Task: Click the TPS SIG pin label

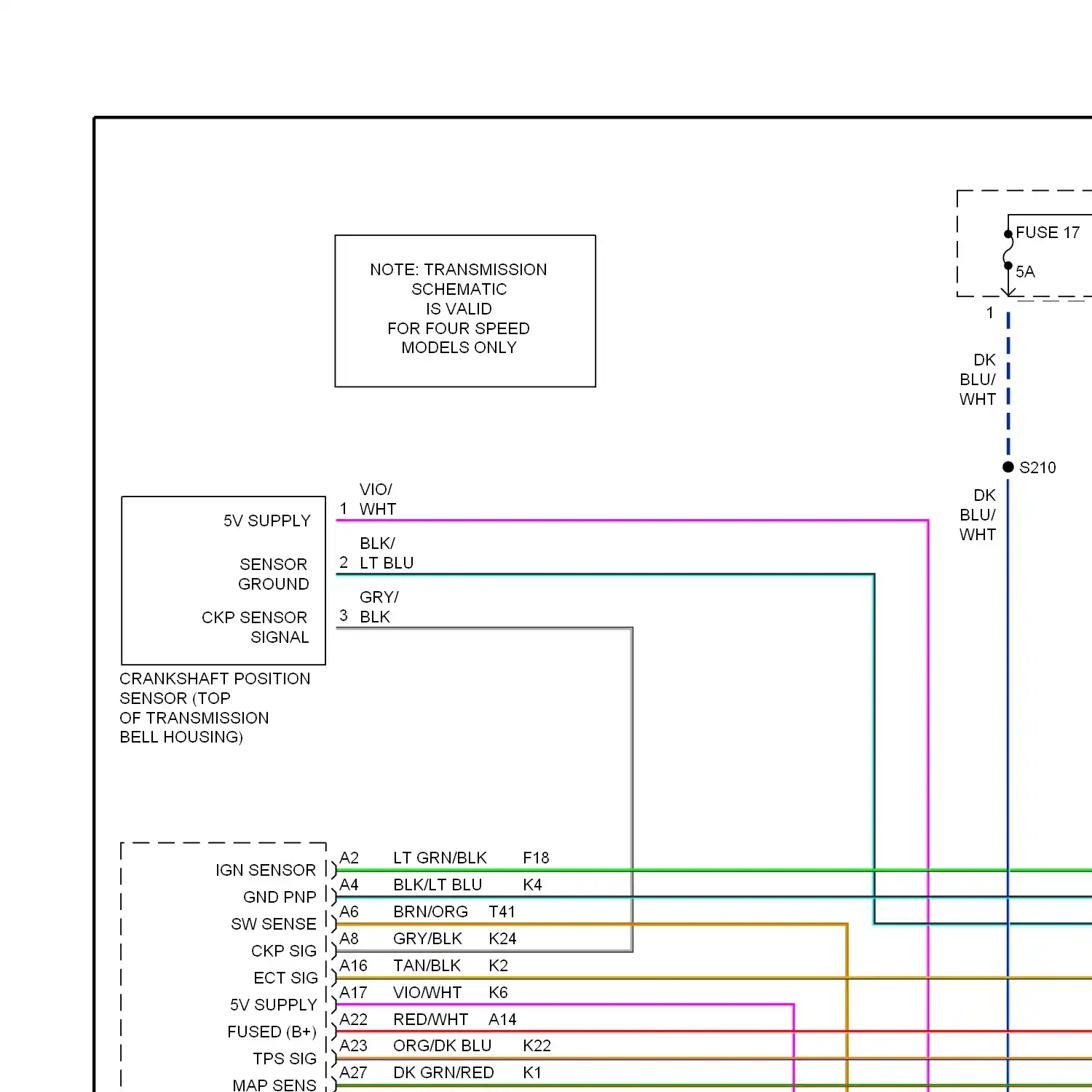Action: 285,1059
